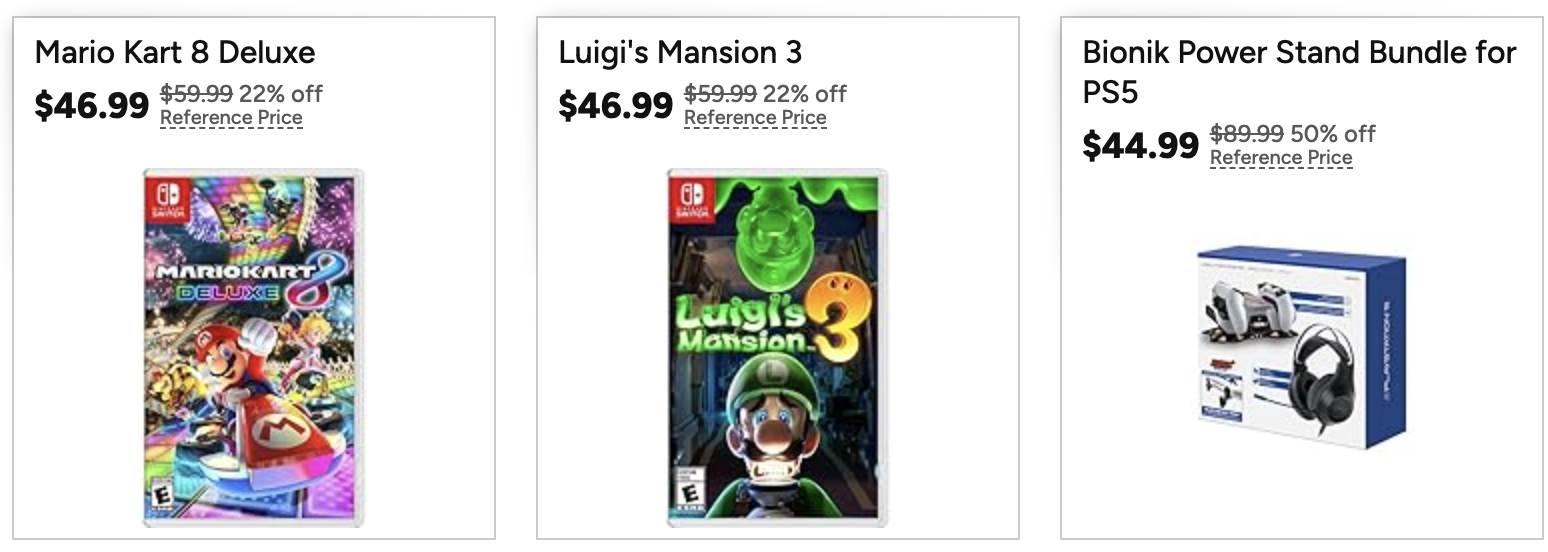Click Reference Price under the Bionik bundle

point(1281,158)
